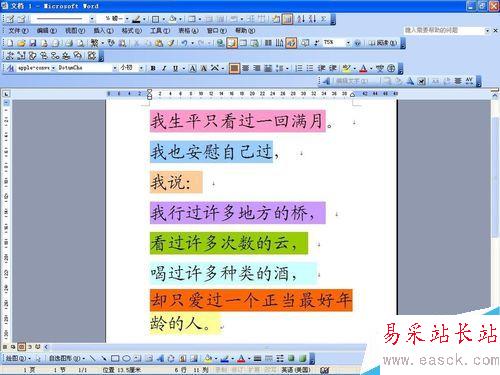
Task: Open the 绘图 Draw menu button
Action: pos(18,359)
